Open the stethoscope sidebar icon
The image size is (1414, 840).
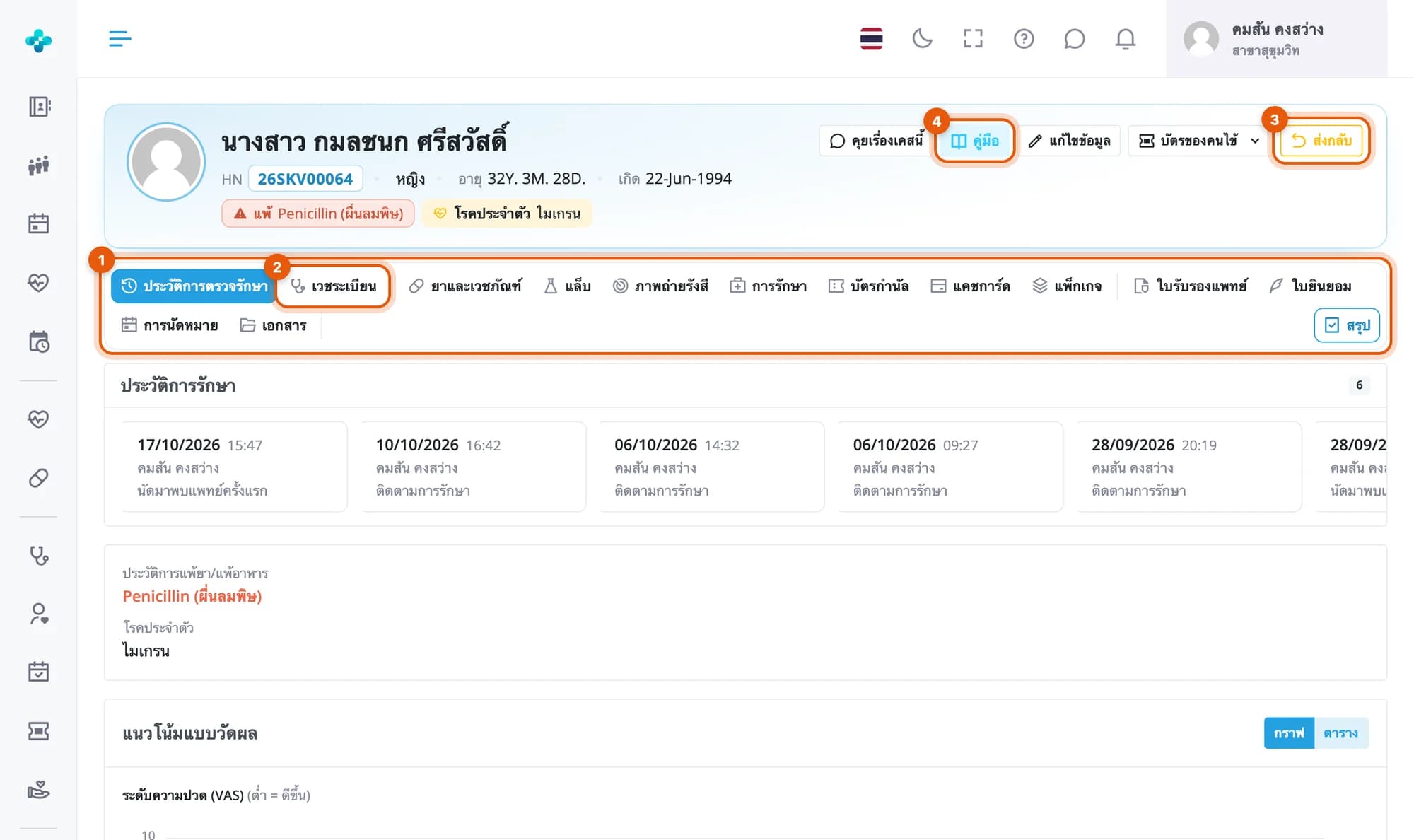(39, 556)
